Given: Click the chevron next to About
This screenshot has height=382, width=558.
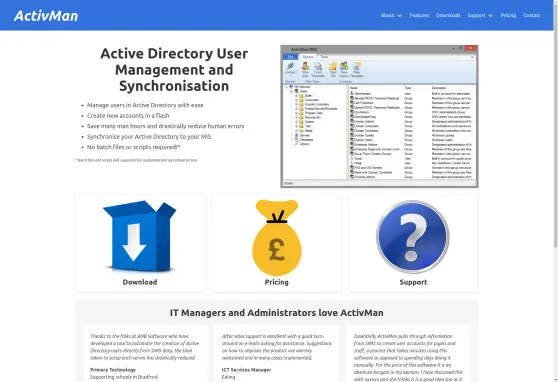Looking at the screenshot, I should click(400, 16).
